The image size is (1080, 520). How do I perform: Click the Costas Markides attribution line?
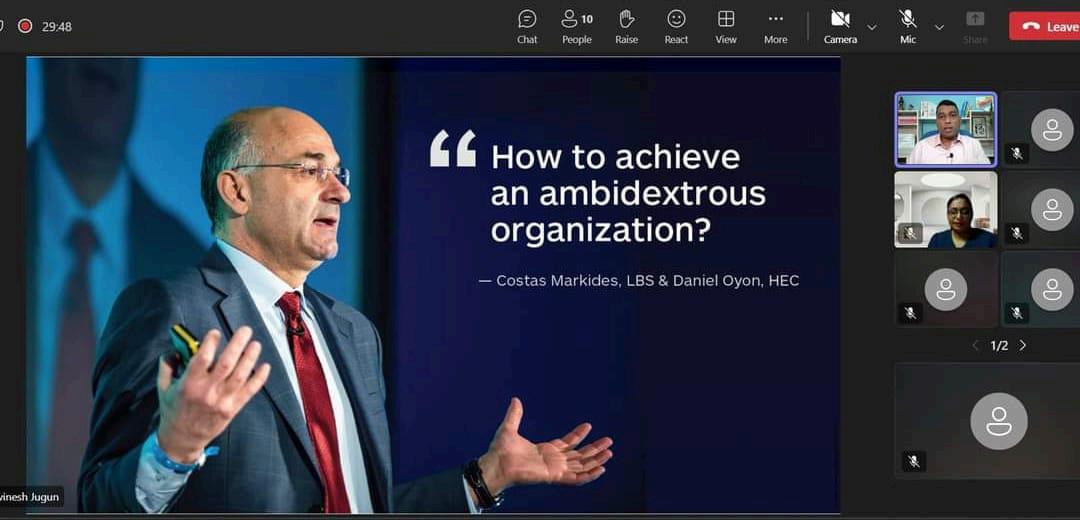(x=638, y=281)
